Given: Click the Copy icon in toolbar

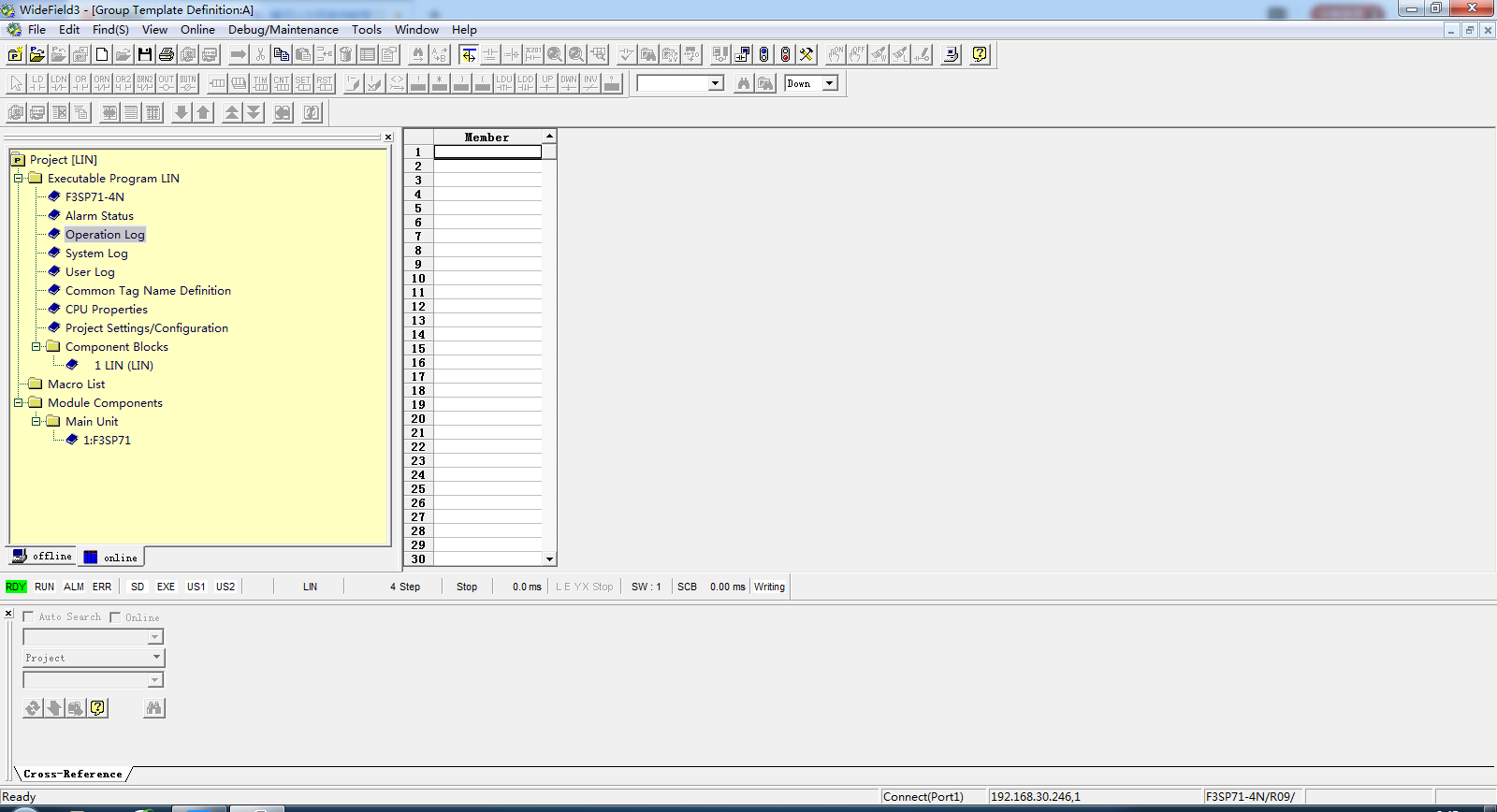Looking at the screenshot, I should pos(282,54).
